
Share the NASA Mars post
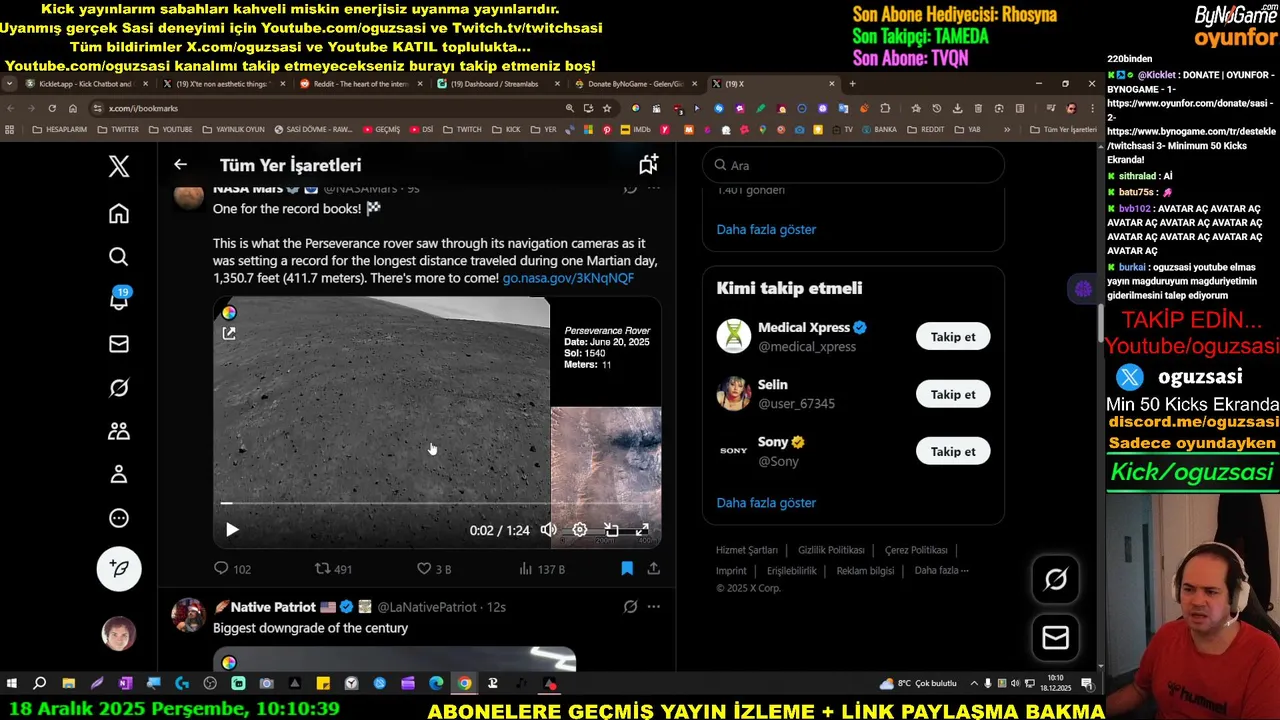pyautogui.click(x=653, y=568)
